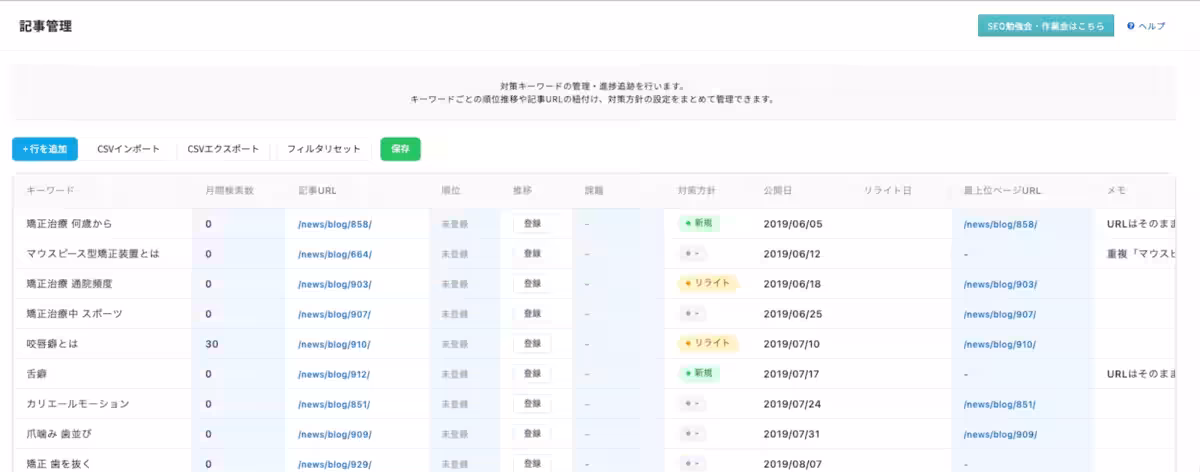The image size is (1200, 472).
Task: Click 登録 in カリエールモーション row
Action: click(x=532, y=404)
